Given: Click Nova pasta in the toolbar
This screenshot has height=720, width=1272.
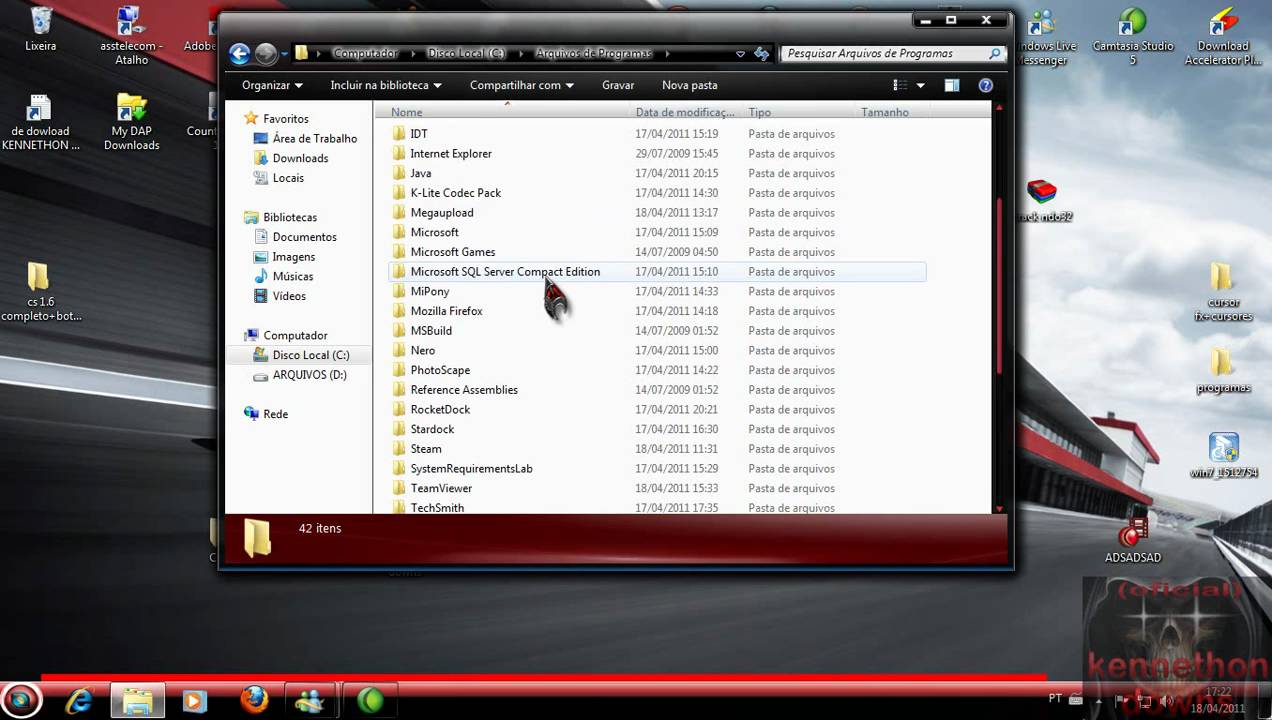Looking at the screenshot, I should coord(690,86).
